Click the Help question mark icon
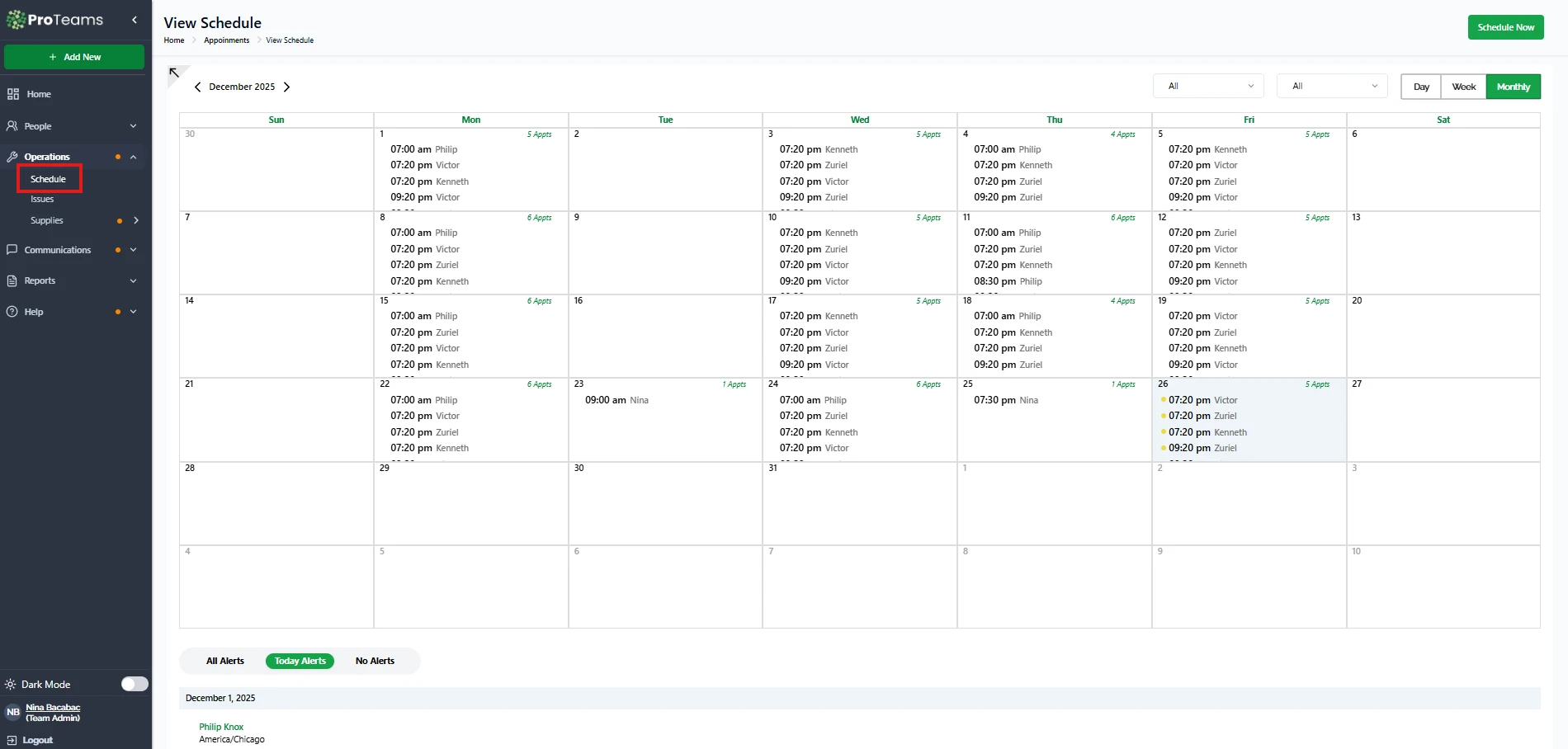1568x749 pixels. tap(12, 312)
